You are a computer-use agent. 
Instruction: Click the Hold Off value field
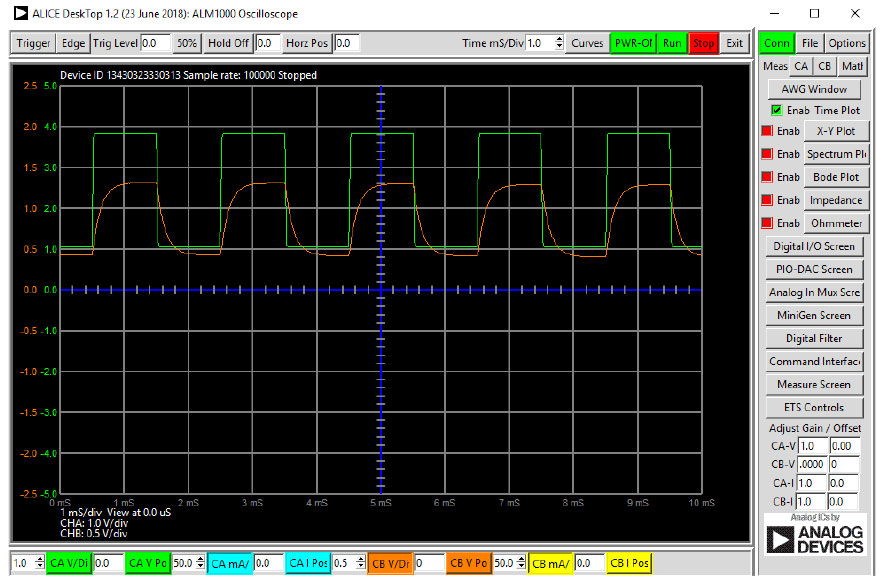268,43
